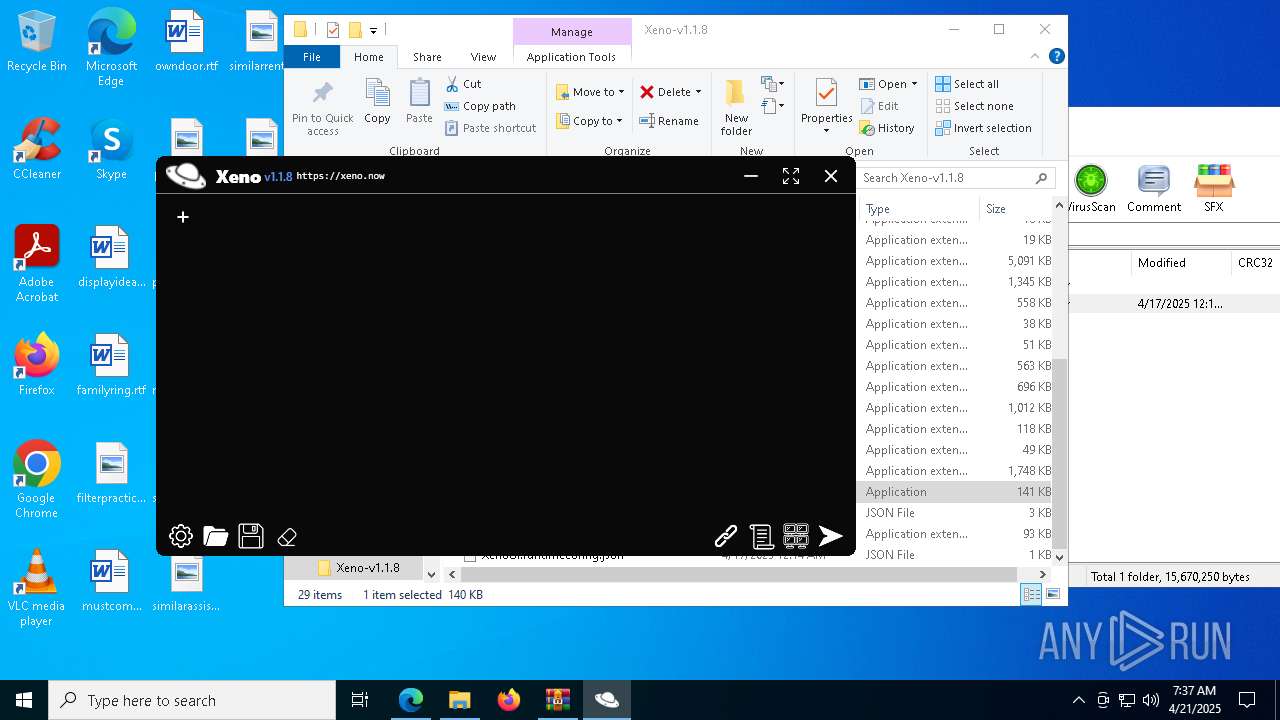Image resolution: width=1280 pixels, height=720 pixels.
Task: Switch to large icons view in Explorer
Action: [1053, 594]
